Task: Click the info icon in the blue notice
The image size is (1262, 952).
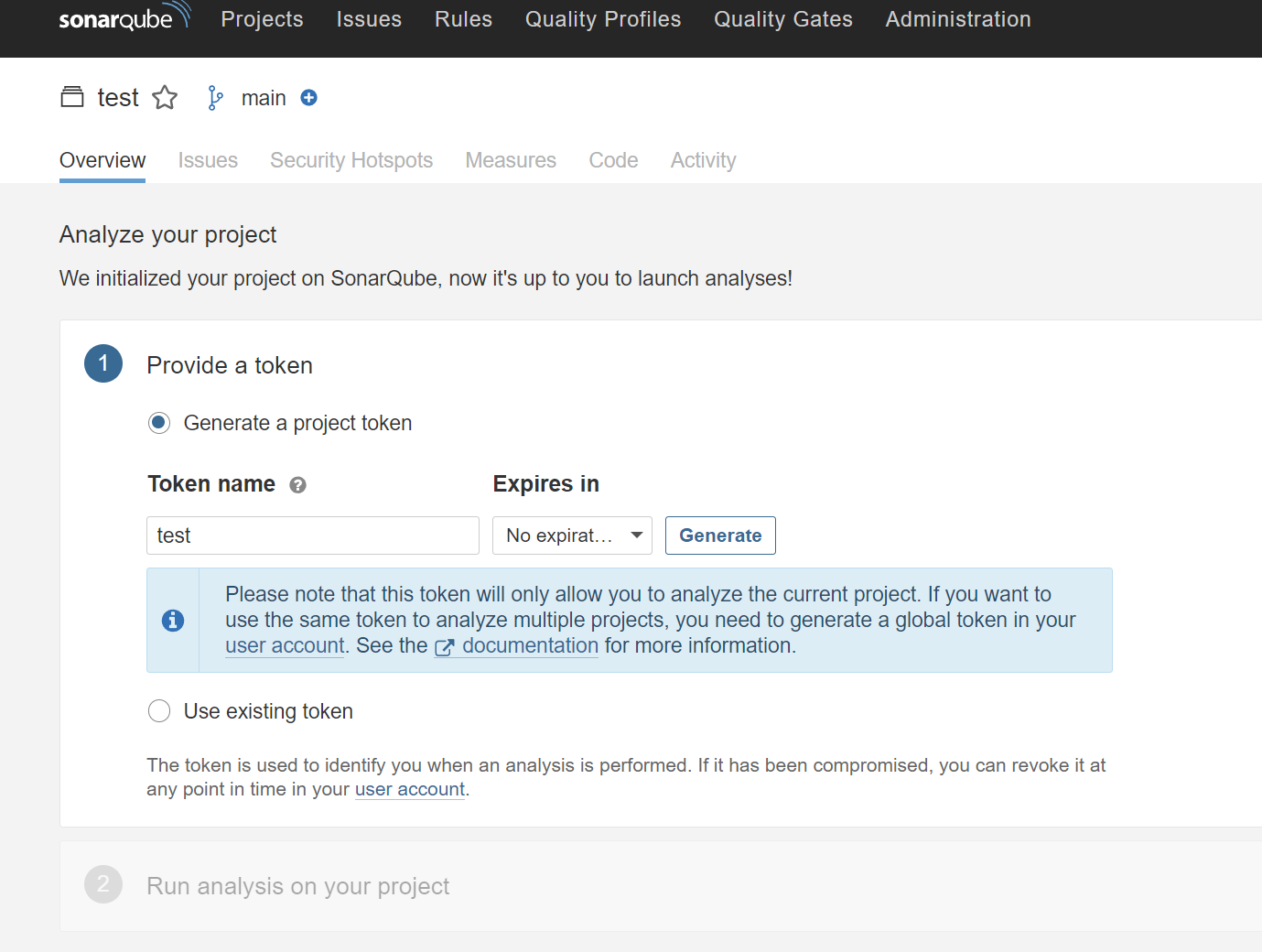Action: (173, 621)
